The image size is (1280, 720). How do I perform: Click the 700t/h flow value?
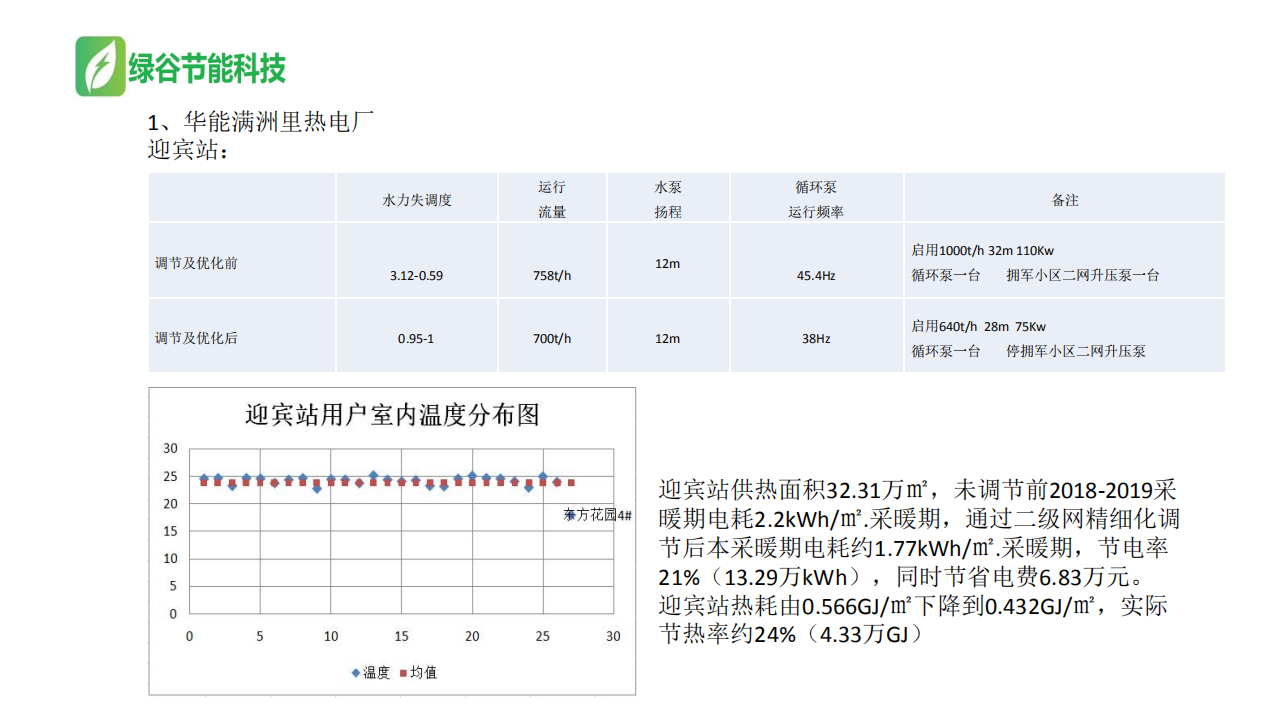tap(552, 338)
